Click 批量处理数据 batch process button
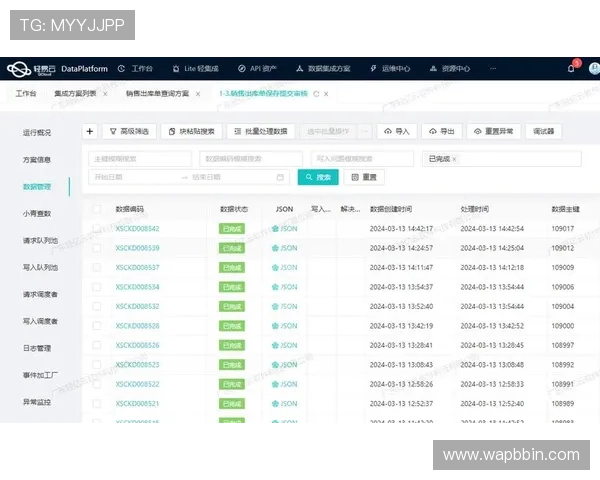The width and height of the screenshot is (600, 480). [261, 131]
